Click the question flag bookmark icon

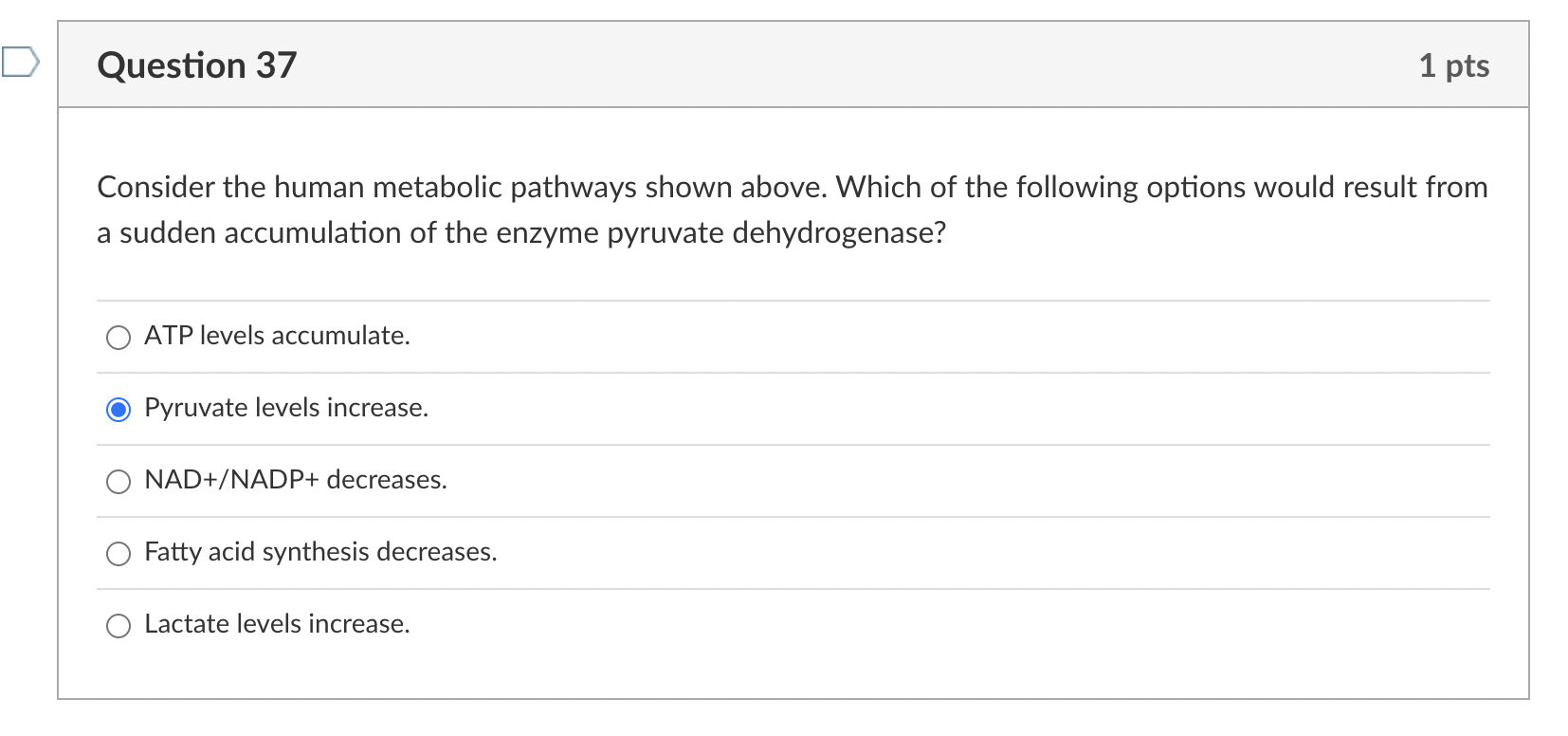pyautogui.click(x=19, y=61)
